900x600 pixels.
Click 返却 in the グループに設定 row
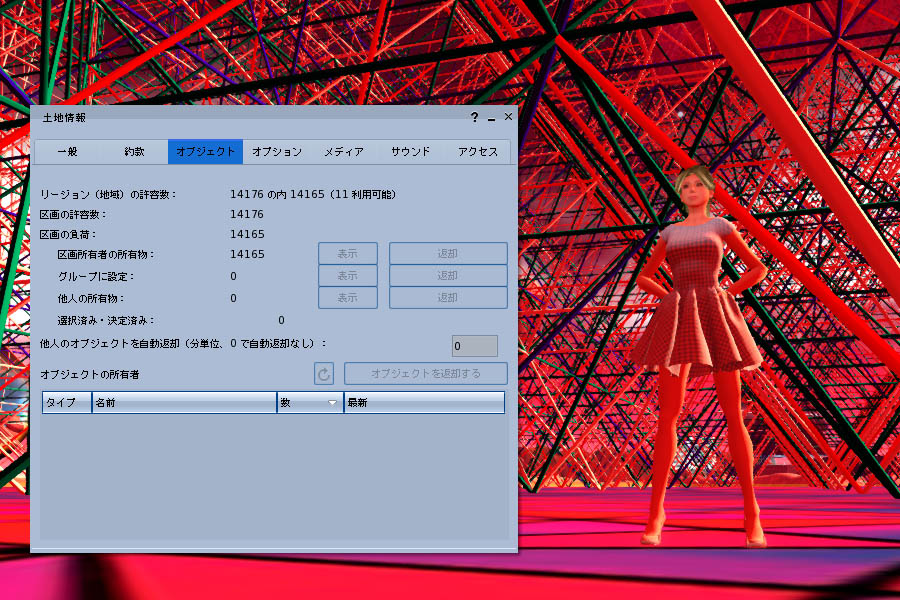[448, 276]
